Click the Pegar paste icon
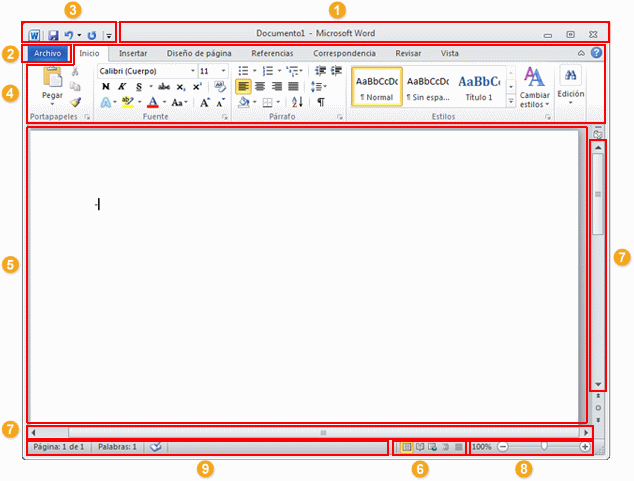 (53, 77)
